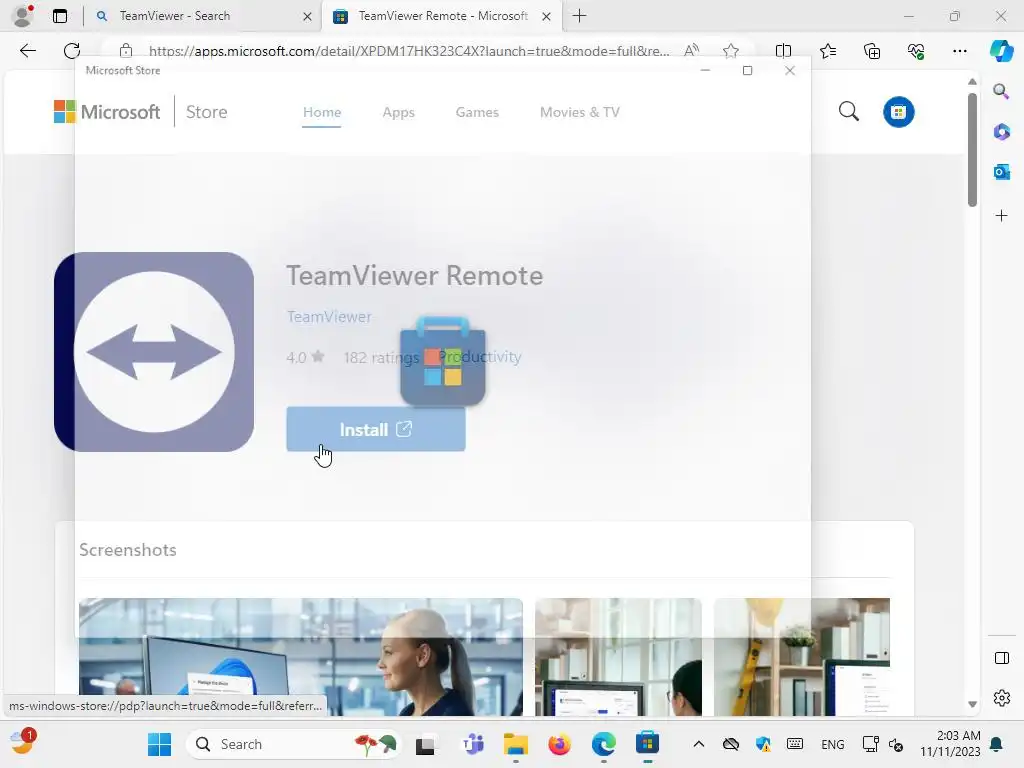Open the Windows Start button

tap(159, 744)
